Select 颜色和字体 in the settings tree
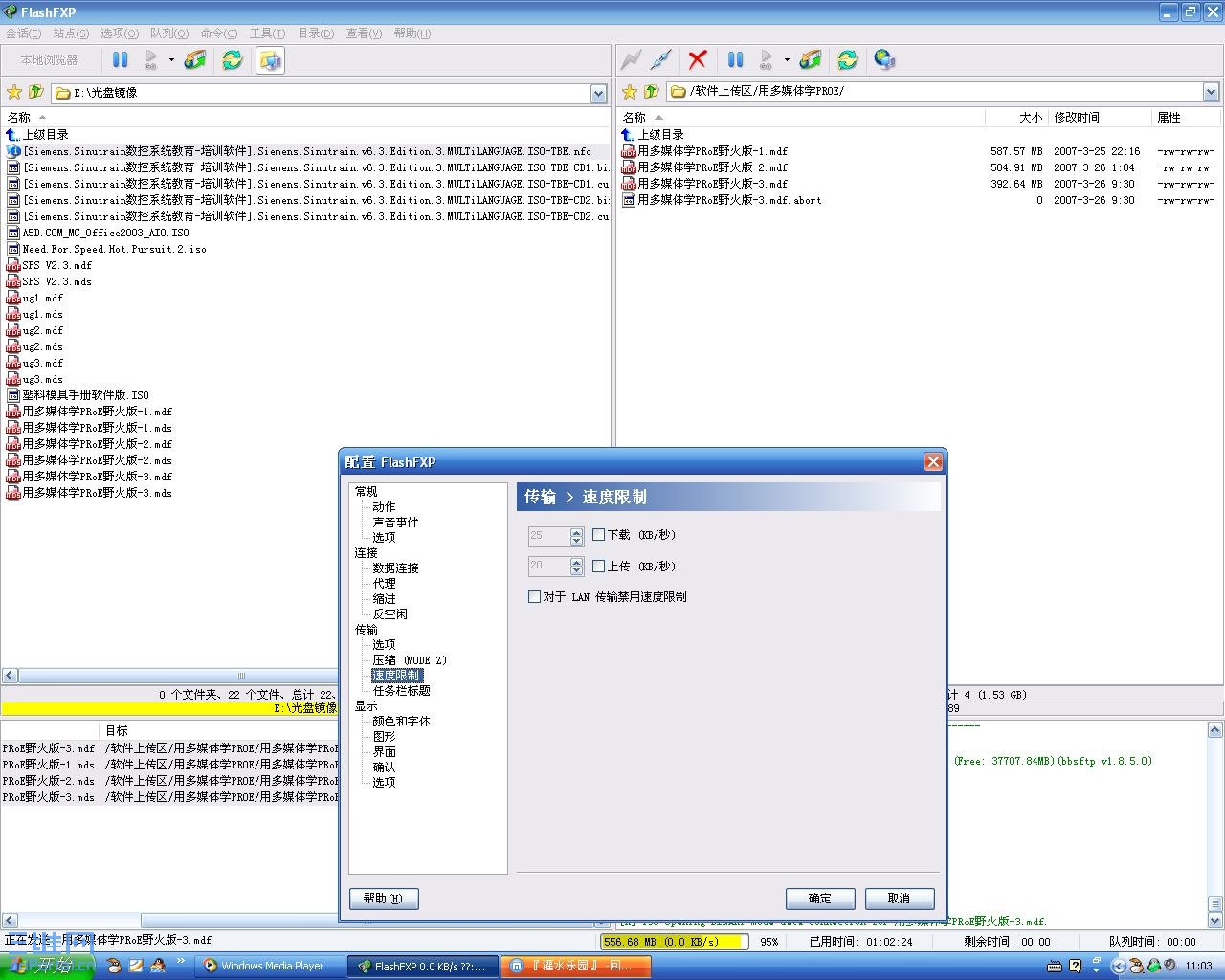This screenshot has height=980, width=1225. [x=401, y=722]
